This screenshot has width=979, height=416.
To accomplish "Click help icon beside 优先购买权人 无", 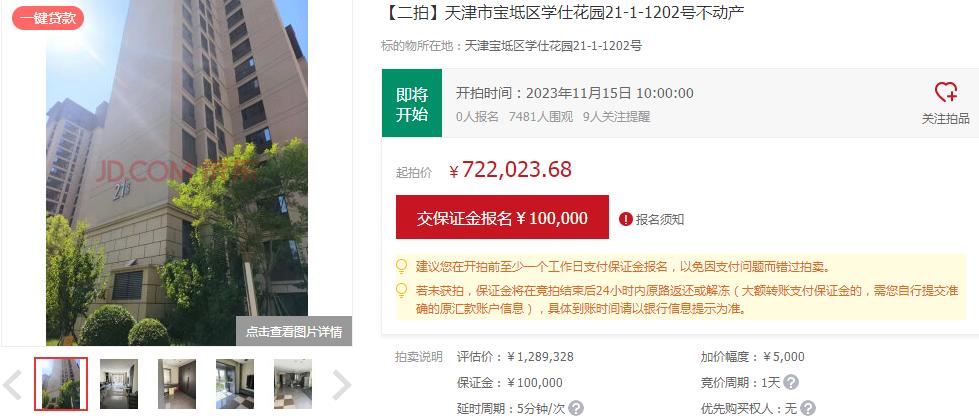I will click(809, 409).
